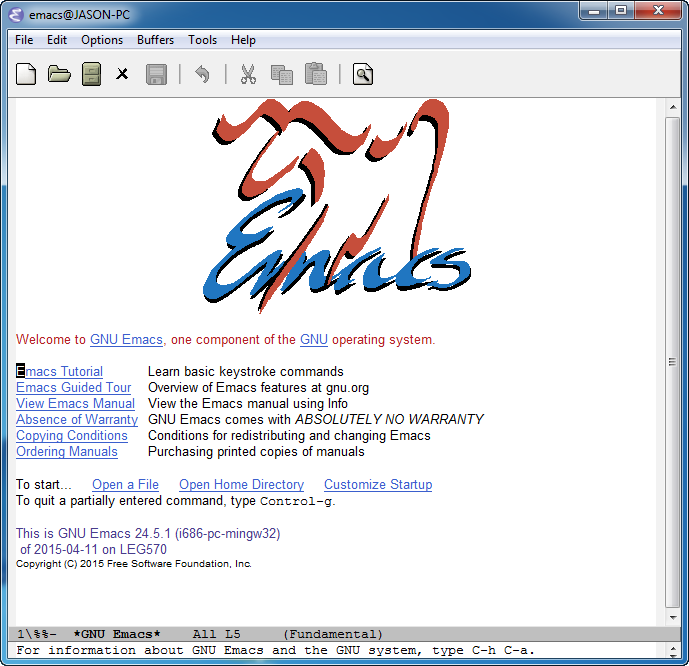Click the Search magnifier icon
The image size is (689, 666).
(363, 74)
